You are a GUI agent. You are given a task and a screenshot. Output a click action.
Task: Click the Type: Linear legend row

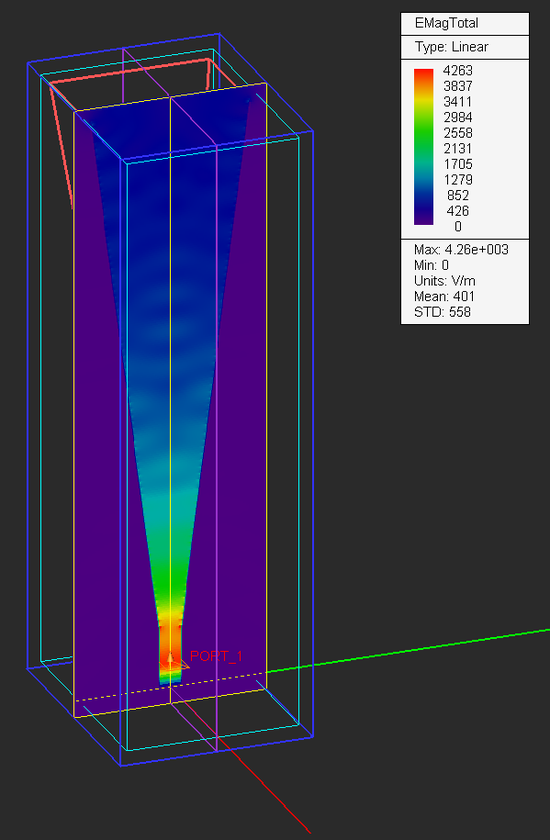pyautogui.click(x=451, y=47)
